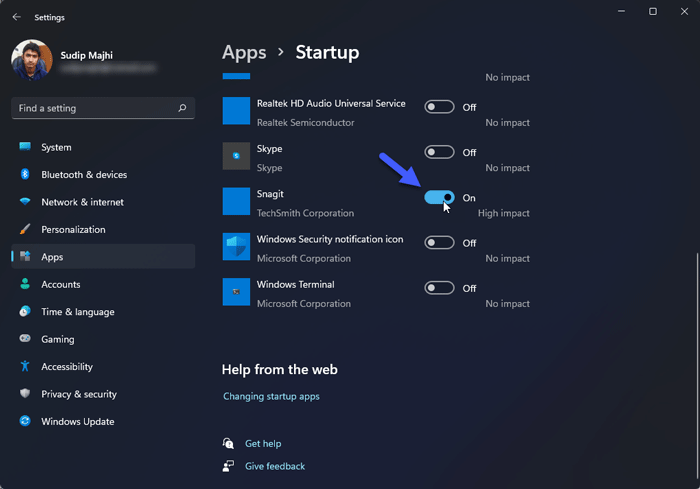The width and height of the screenshot is (700, 489).
Task: Close the Settings window
Action: (684, 11)
